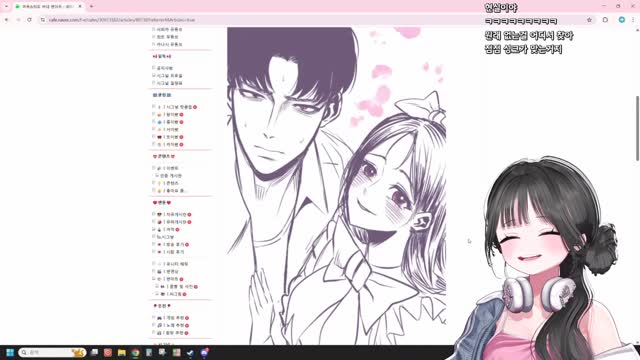This screenshot has height=360, width=640.
Task: Go forward in browser history
Action: (x=18, y=20)
